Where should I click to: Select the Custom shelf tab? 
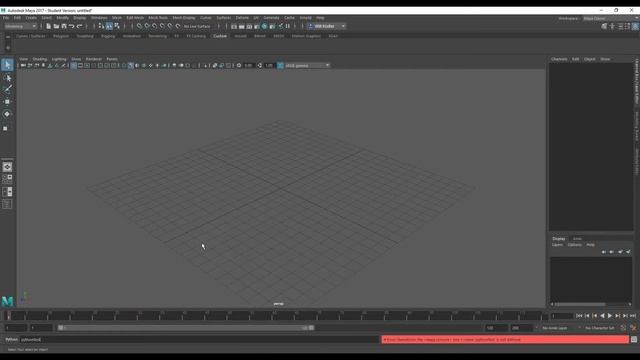pyautogui.click(x=220, y=36)
